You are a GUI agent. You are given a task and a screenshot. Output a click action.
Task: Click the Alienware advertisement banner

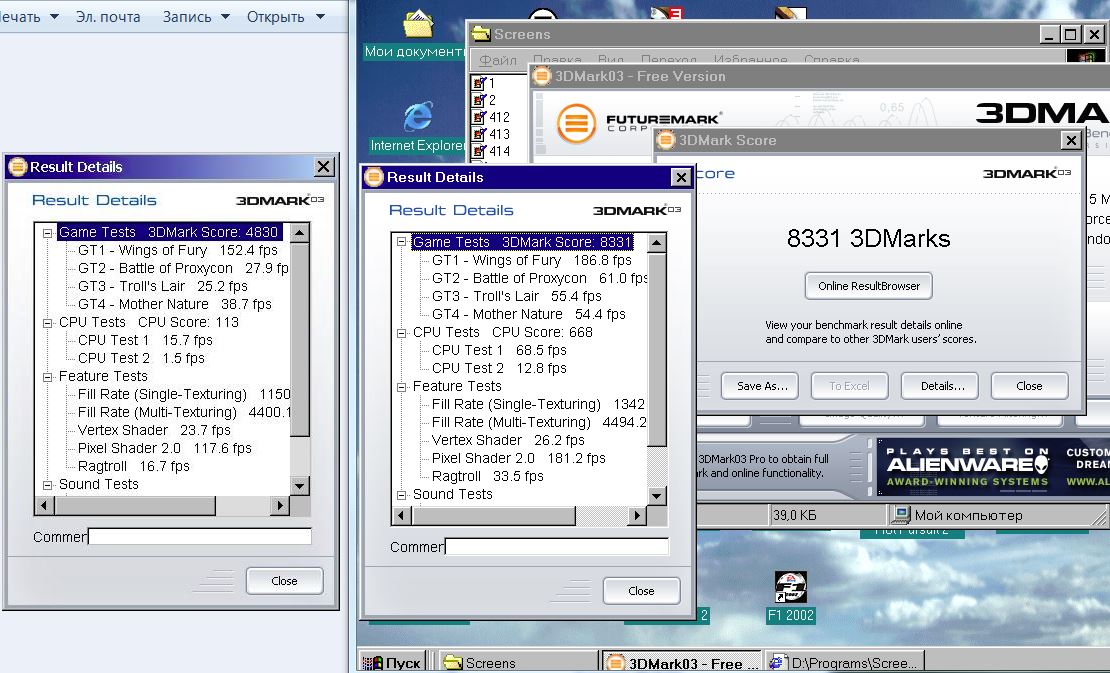pos(993,466)
